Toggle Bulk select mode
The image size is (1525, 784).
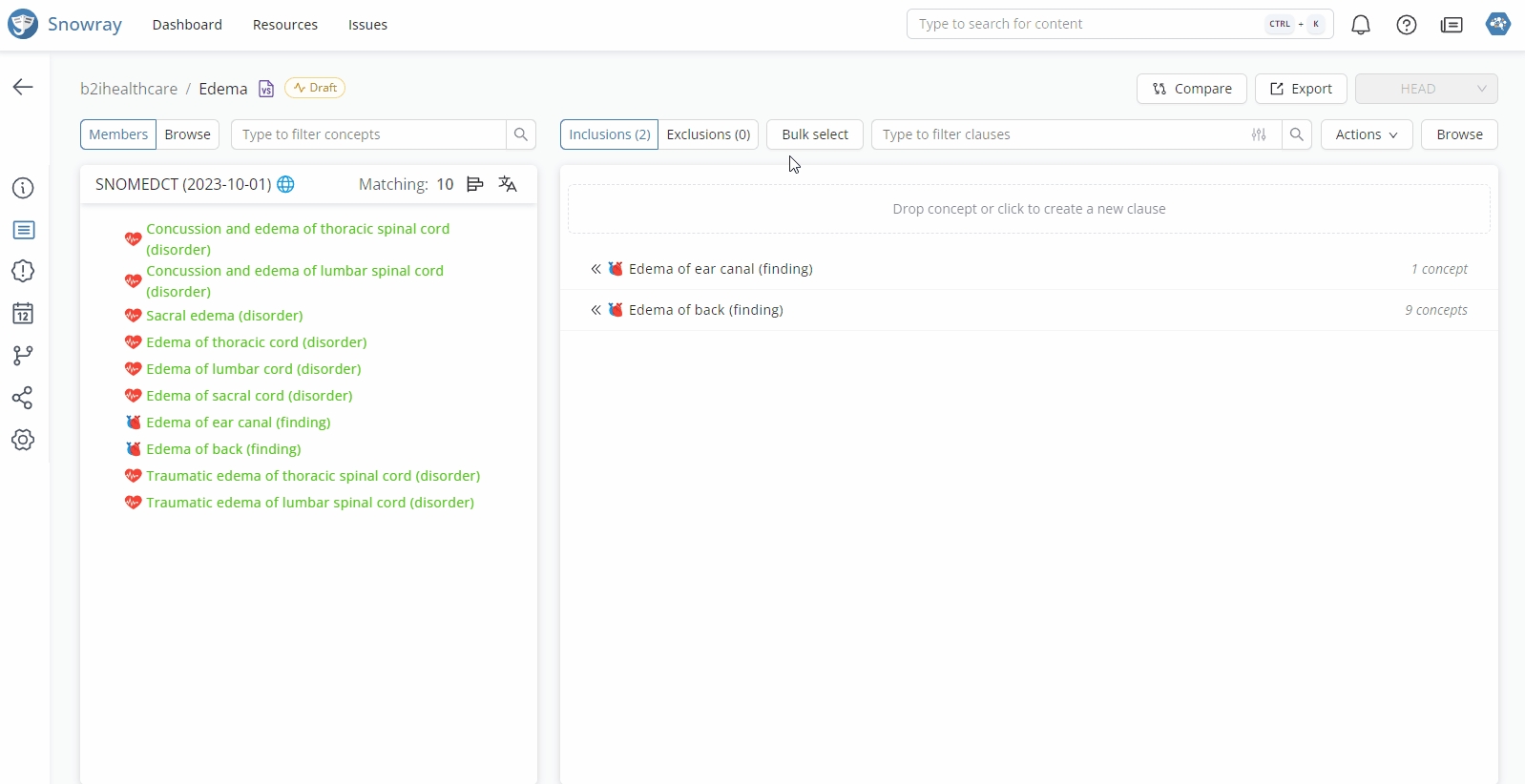pos(814,134)
